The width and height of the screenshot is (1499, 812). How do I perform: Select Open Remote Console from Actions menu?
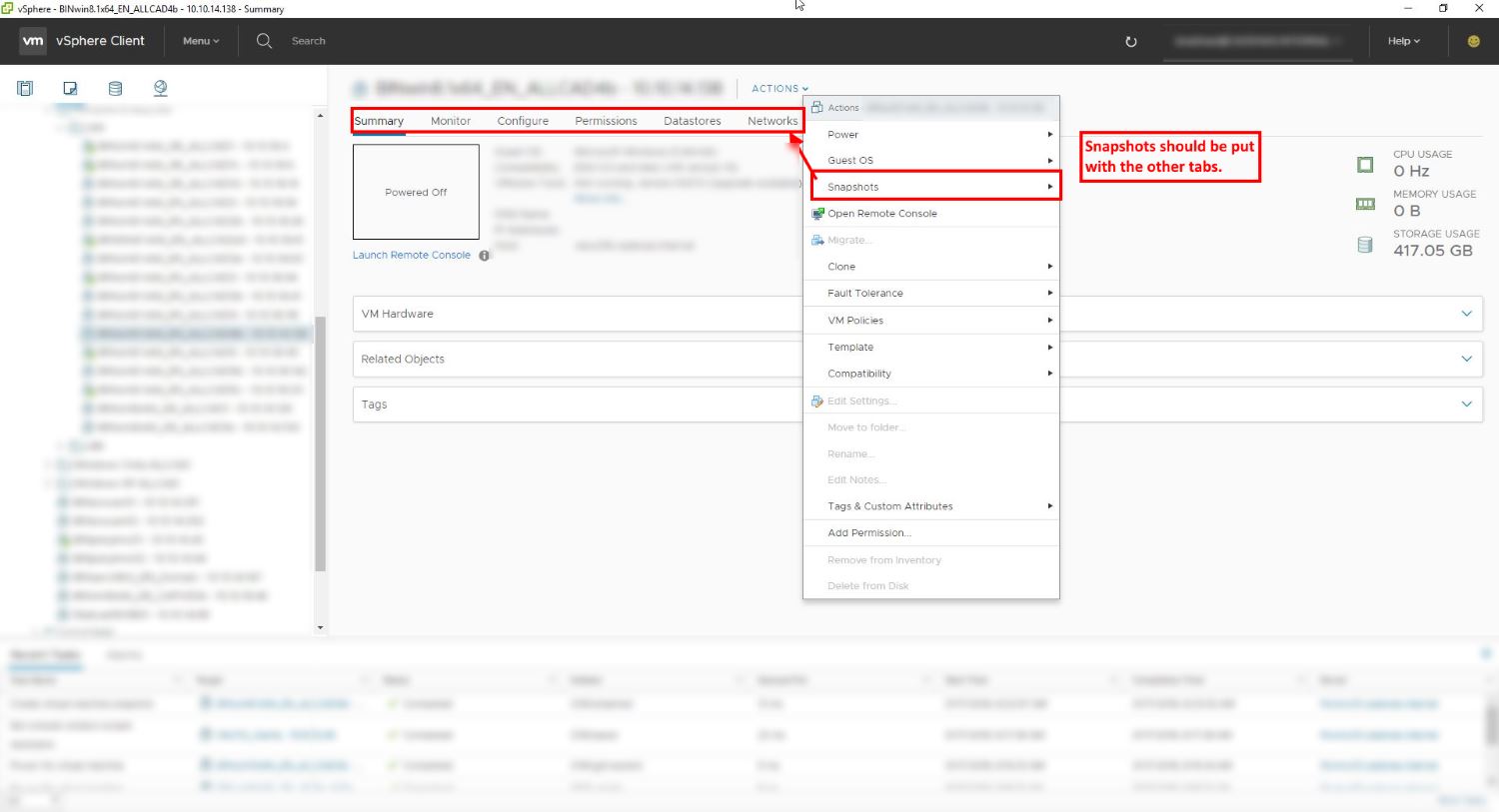tap(882, 213)
